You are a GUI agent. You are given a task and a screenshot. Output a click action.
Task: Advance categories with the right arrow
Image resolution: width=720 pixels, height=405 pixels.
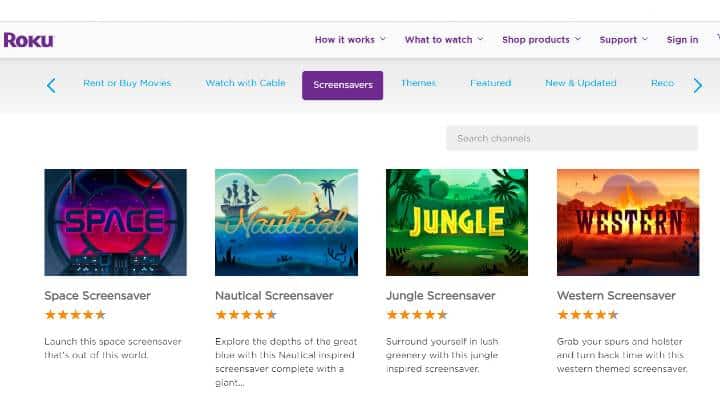pyautogui.click(x=698, y=85)
